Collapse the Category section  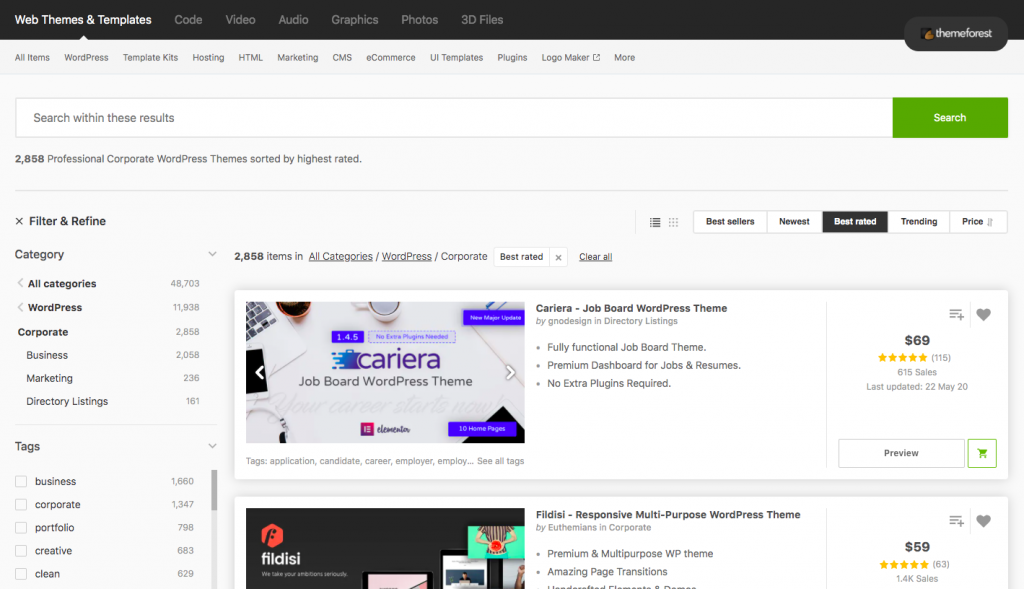212,254
